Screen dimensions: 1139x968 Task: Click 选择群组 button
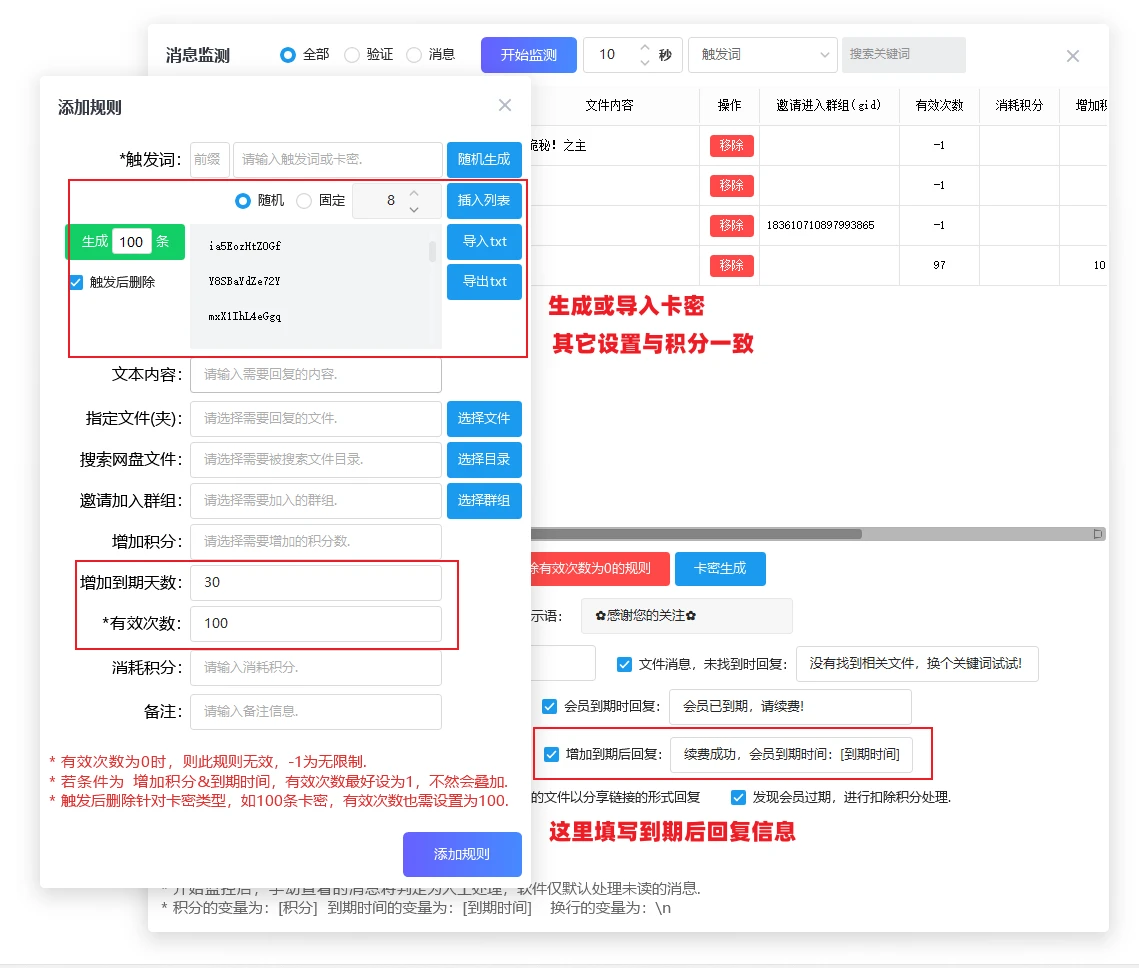click(484, 501)
